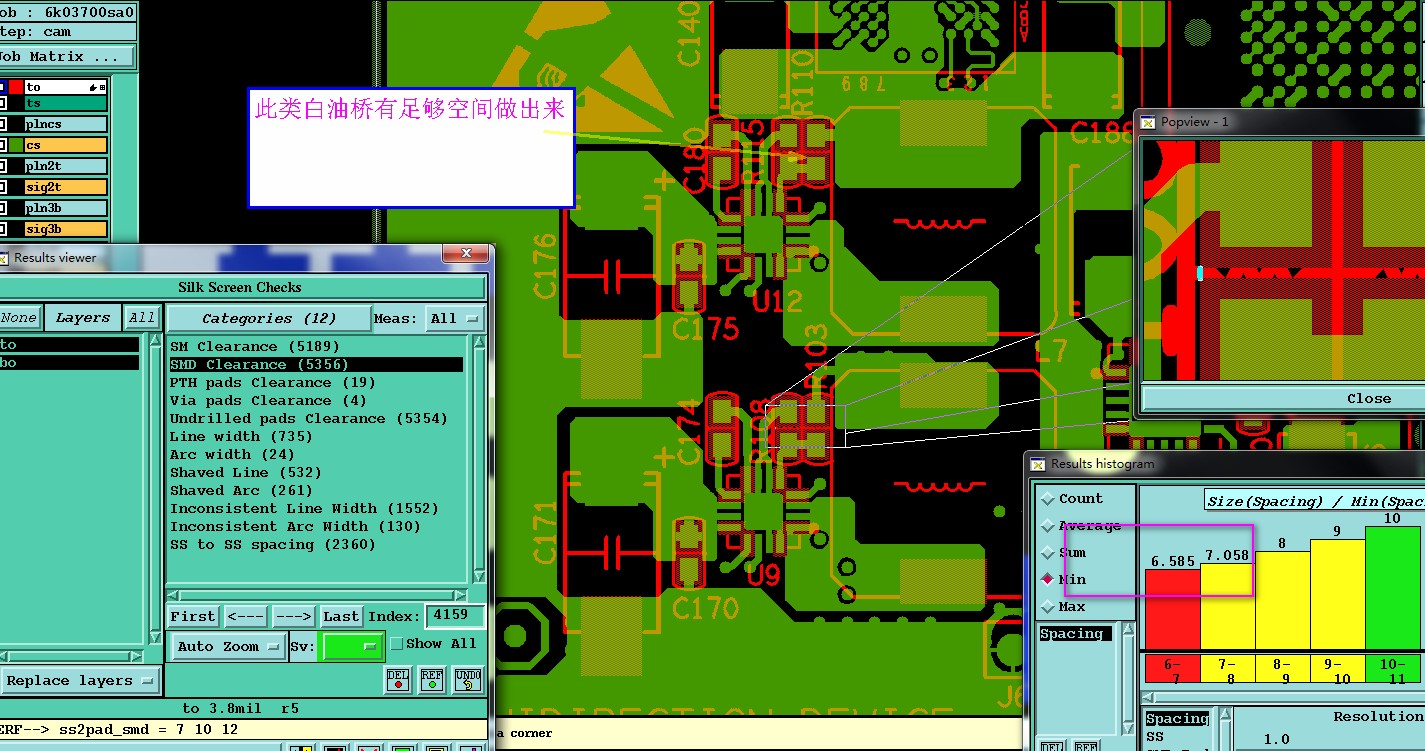1425x751 pixels.
Task: Click the Index input field showing 4159
Action: click(455, 617)
